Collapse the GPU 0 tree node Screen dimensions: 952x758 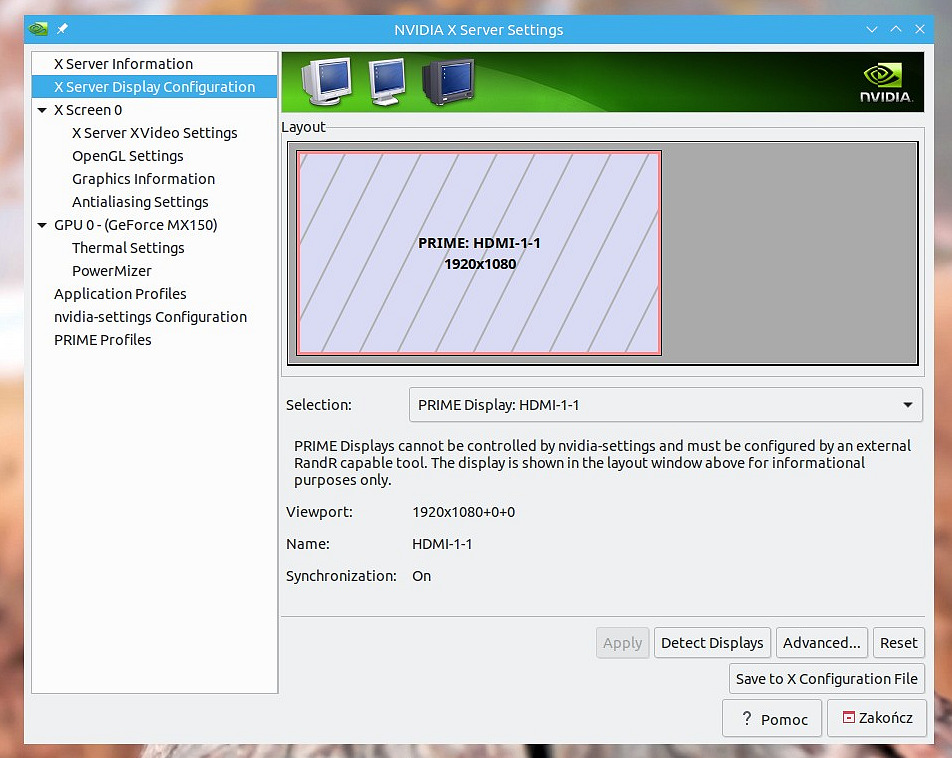(x=42, y=225)
